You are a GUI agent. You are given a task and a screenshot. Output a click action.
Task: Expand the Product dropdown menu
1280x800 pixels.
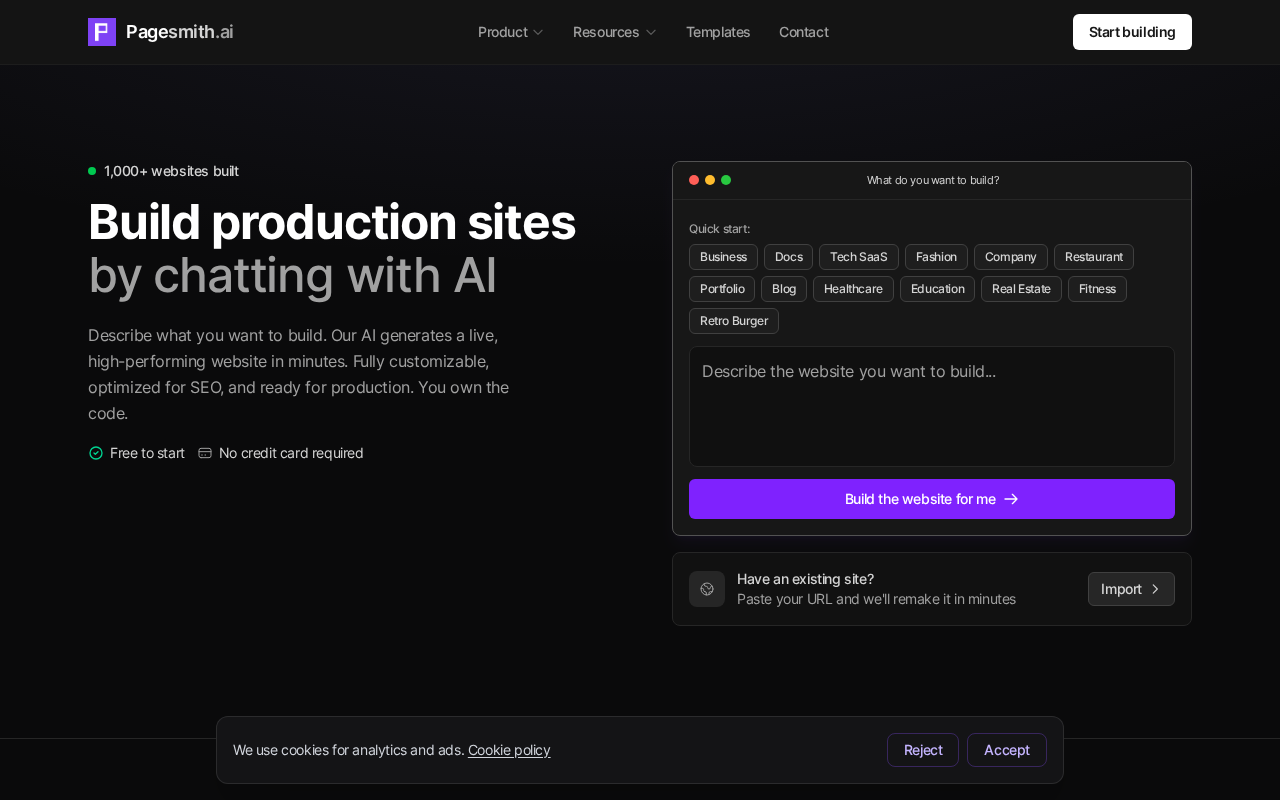511,32
